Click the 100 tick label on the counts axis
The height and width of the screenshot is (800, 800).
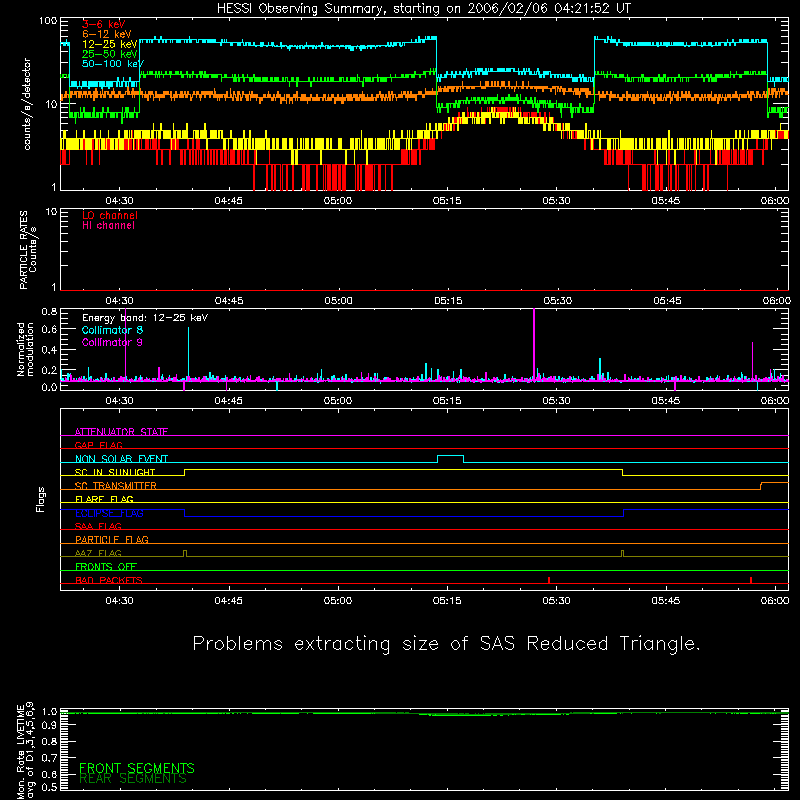(x=48, y=21)
